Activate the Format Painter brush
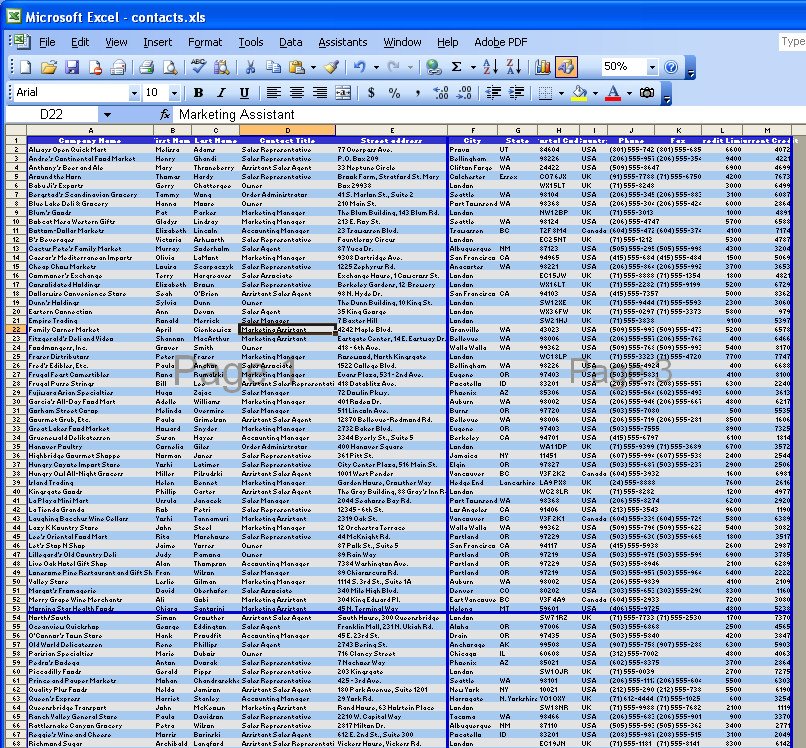This screenshot has width=806, height=748. [332, 67]
